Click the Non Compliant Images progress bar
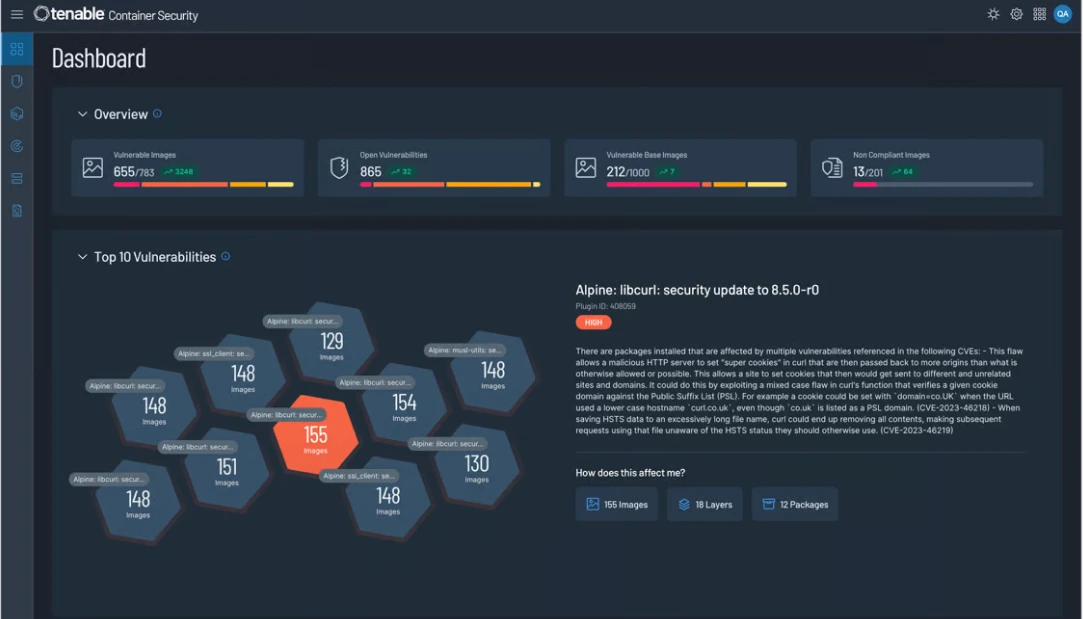The height and width of the screenshot is (619, 1083). [x=943, y=184]
